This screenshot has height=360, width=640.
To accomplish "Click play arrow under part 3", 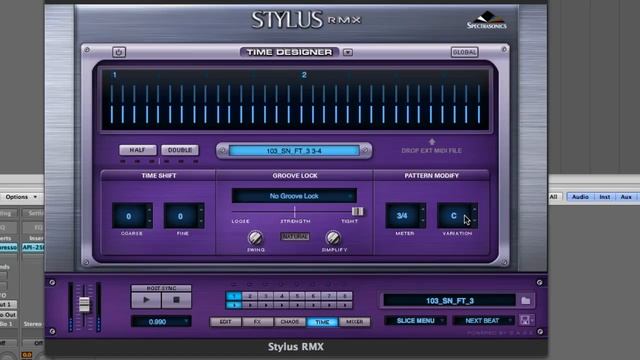I will pyautogui.click(x=266, y=305).
